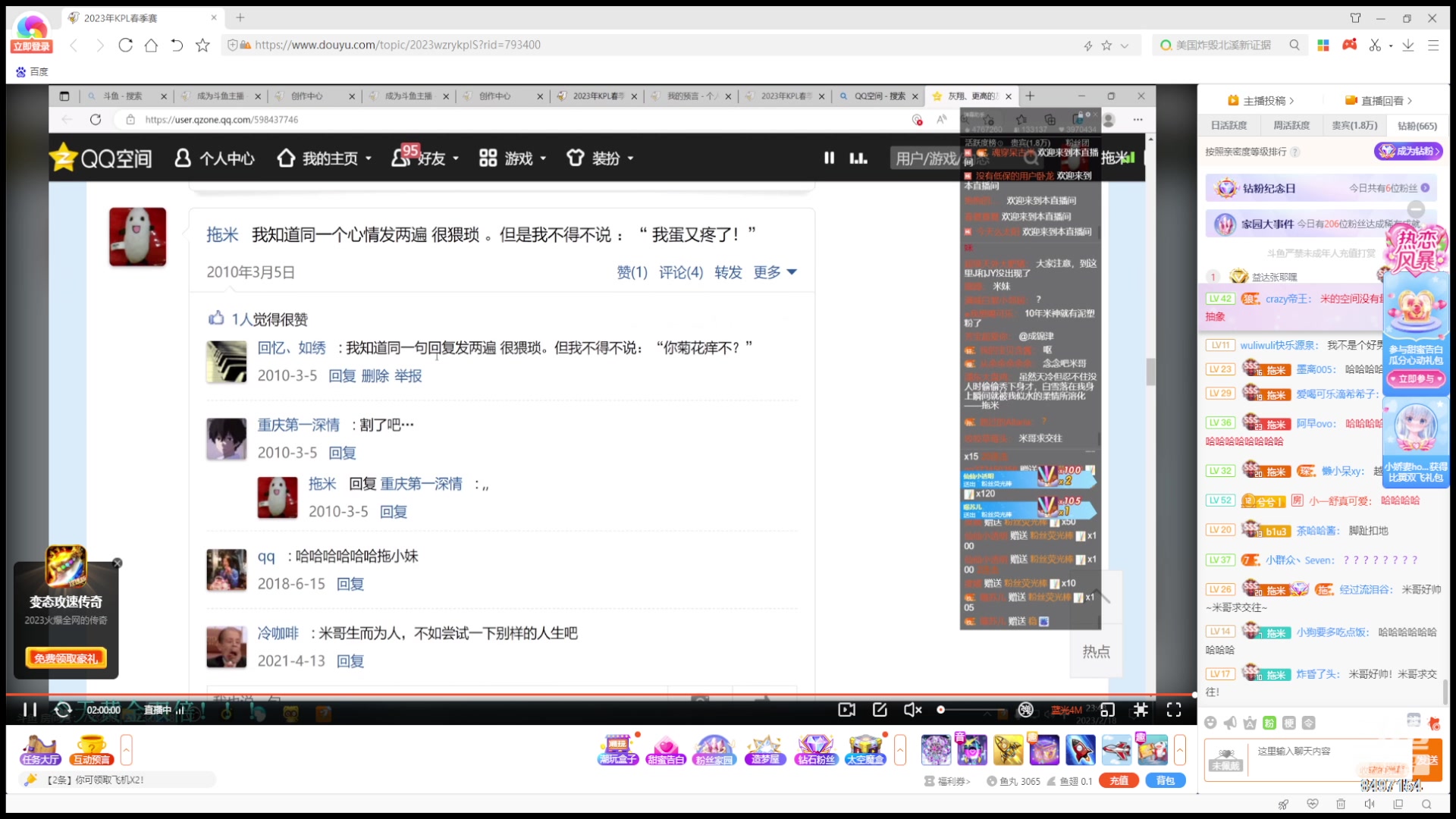The image size is (1456, 819).
Task: Toggle the danmaku 弹 switch in player
Action: 1025,710
